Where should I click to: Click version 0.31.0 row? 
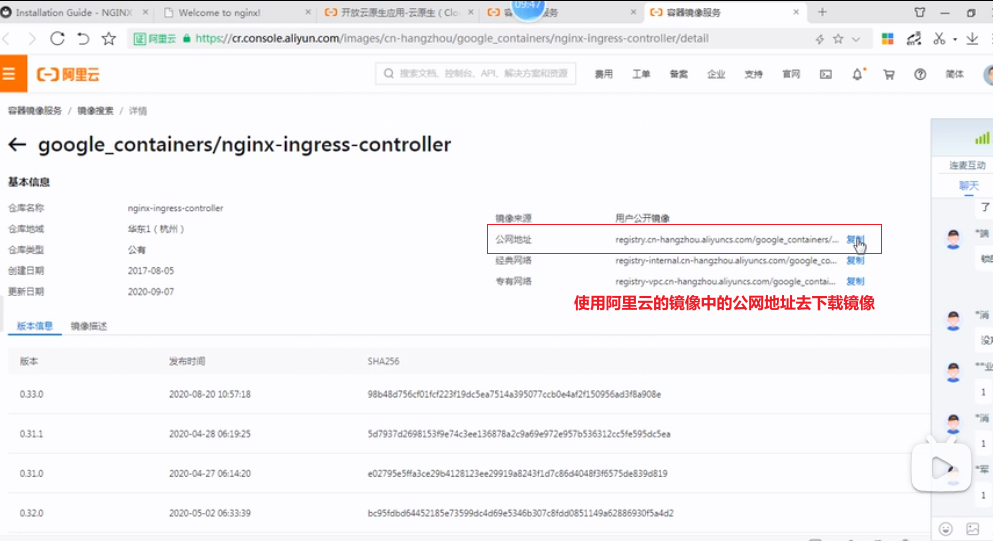[469, 473]
